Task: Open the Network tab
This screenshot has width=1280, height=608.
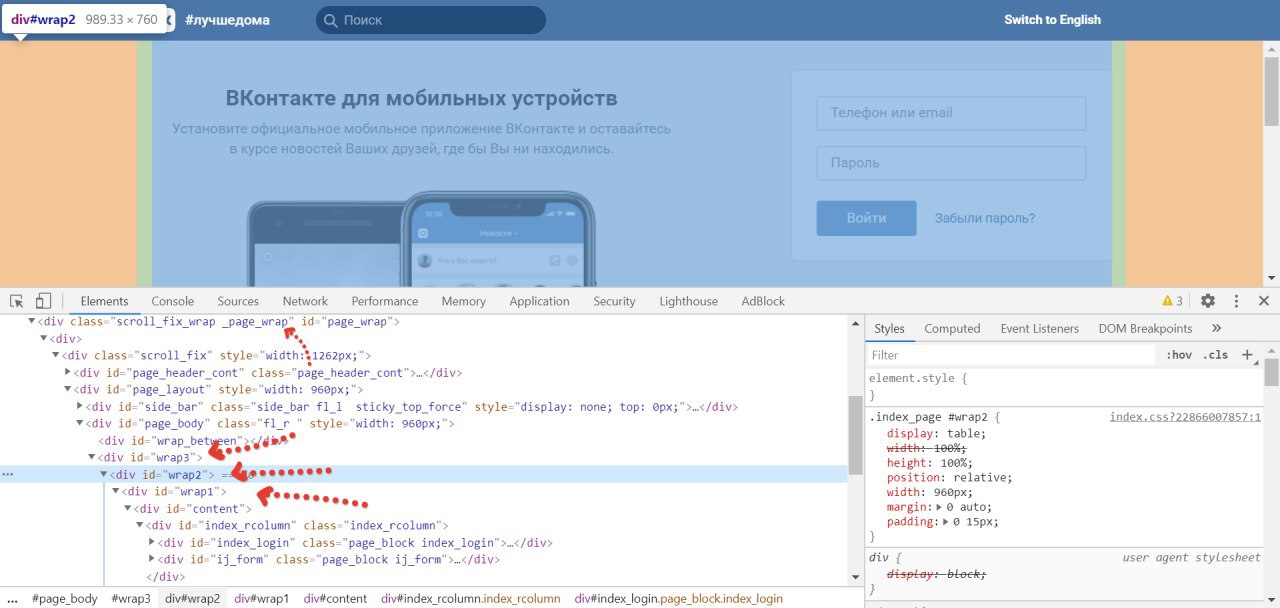Action: [305, 301]
